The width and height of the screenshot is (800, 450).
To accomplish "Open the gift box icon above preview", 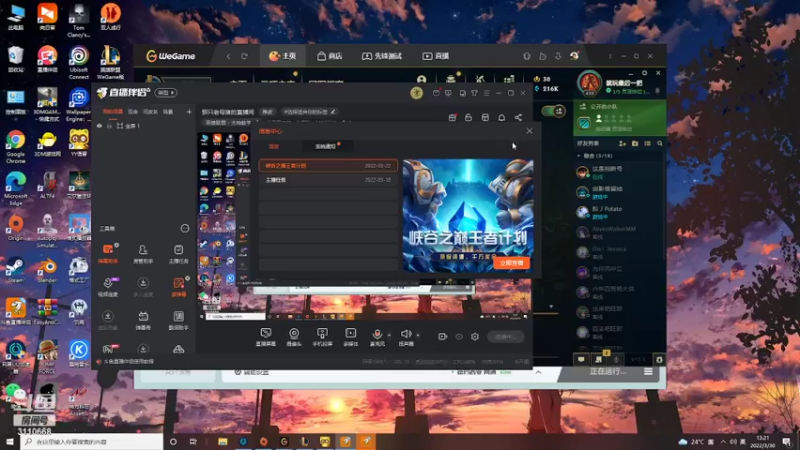I will pyautogui.click(x=452, y=117).
